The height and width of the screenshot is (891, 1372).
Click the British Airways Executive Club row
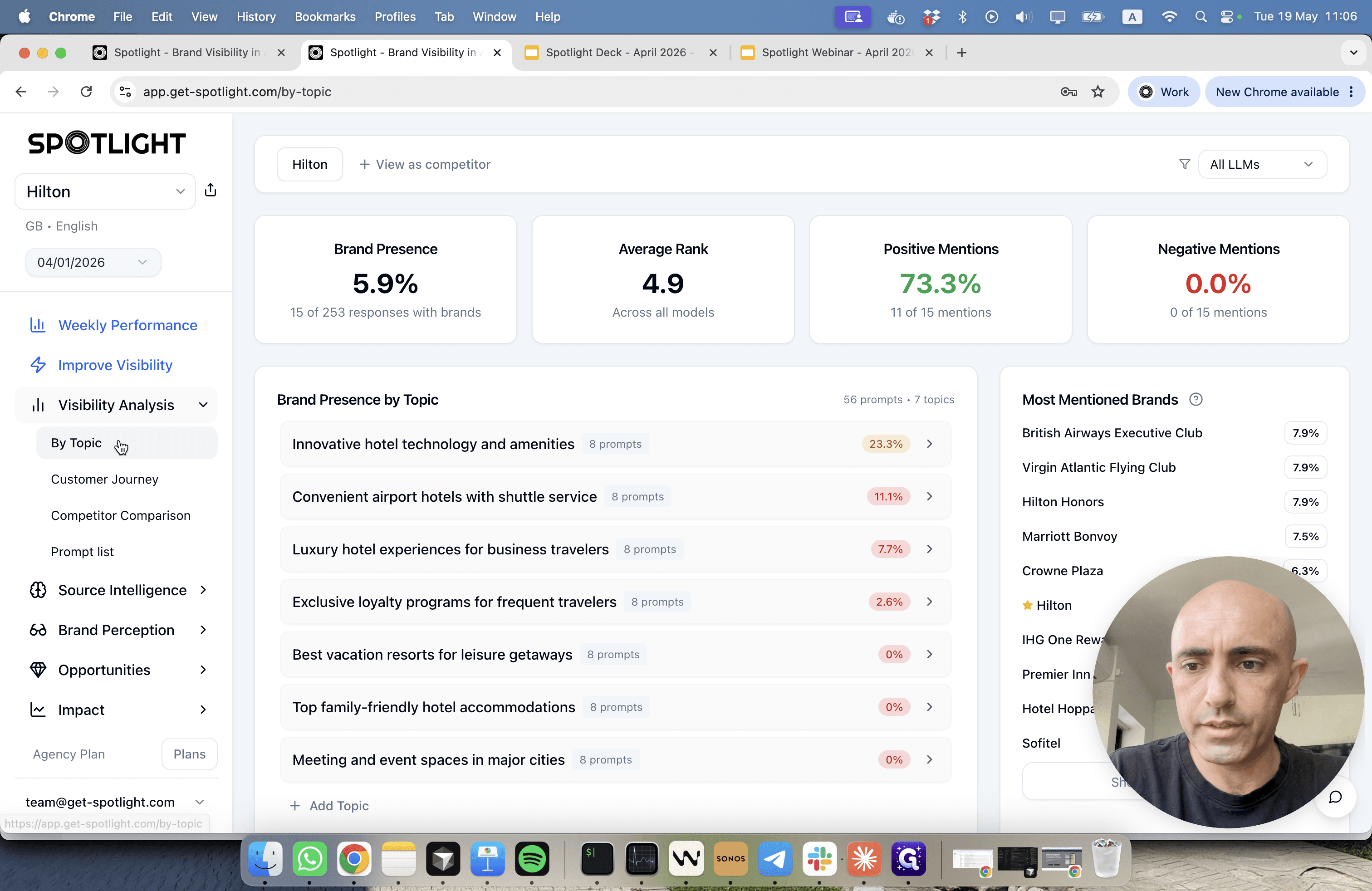[x=1174, y=433]
